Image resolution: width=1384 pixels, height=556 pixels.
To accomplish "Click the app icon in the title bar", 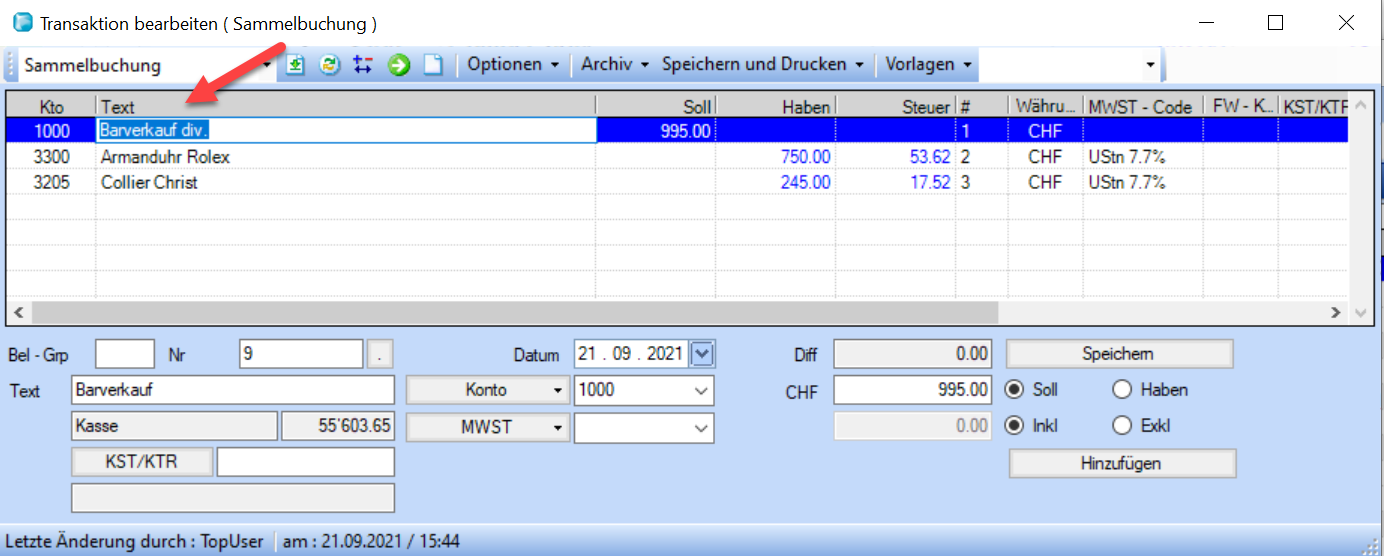I will pyautogui.click(x=22, y=22).
